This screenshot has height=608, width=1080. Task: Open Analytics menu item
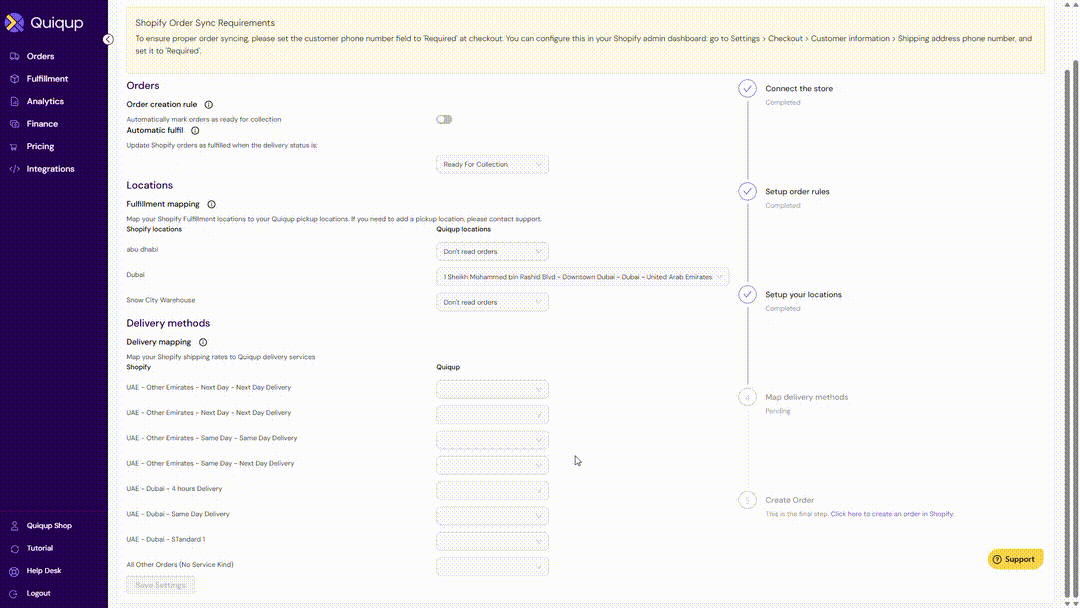point(45,101)
